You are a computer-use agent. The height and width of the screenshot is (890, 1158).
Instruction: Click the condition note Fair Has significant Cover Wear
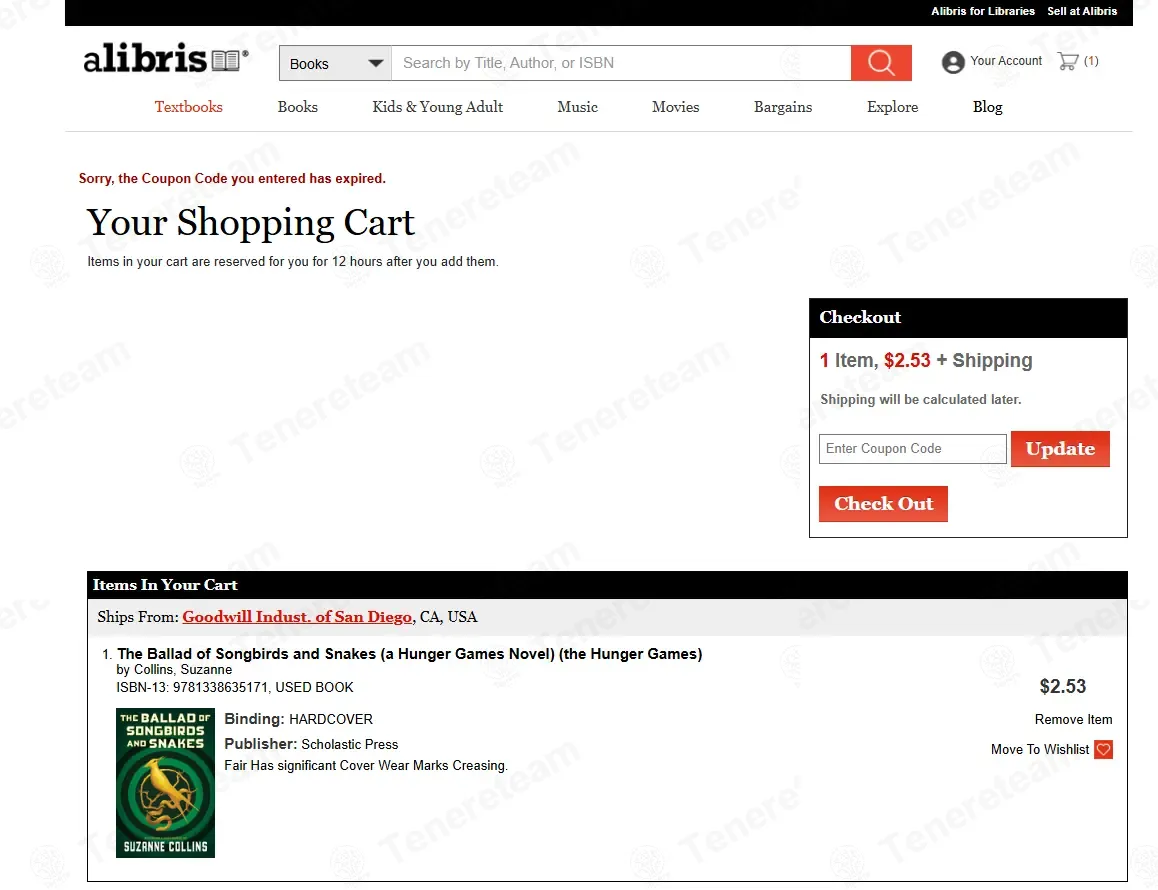coord(366,766)
